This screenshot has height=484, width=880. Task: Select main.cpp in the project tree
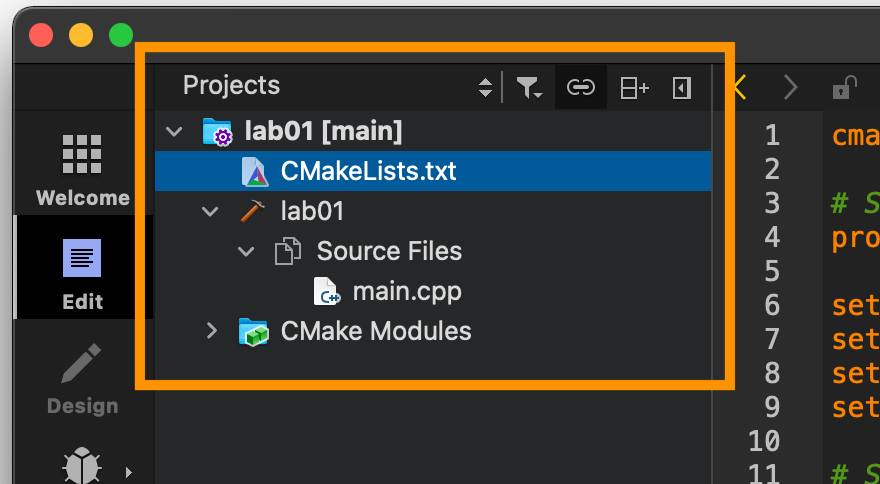[407, 291]
